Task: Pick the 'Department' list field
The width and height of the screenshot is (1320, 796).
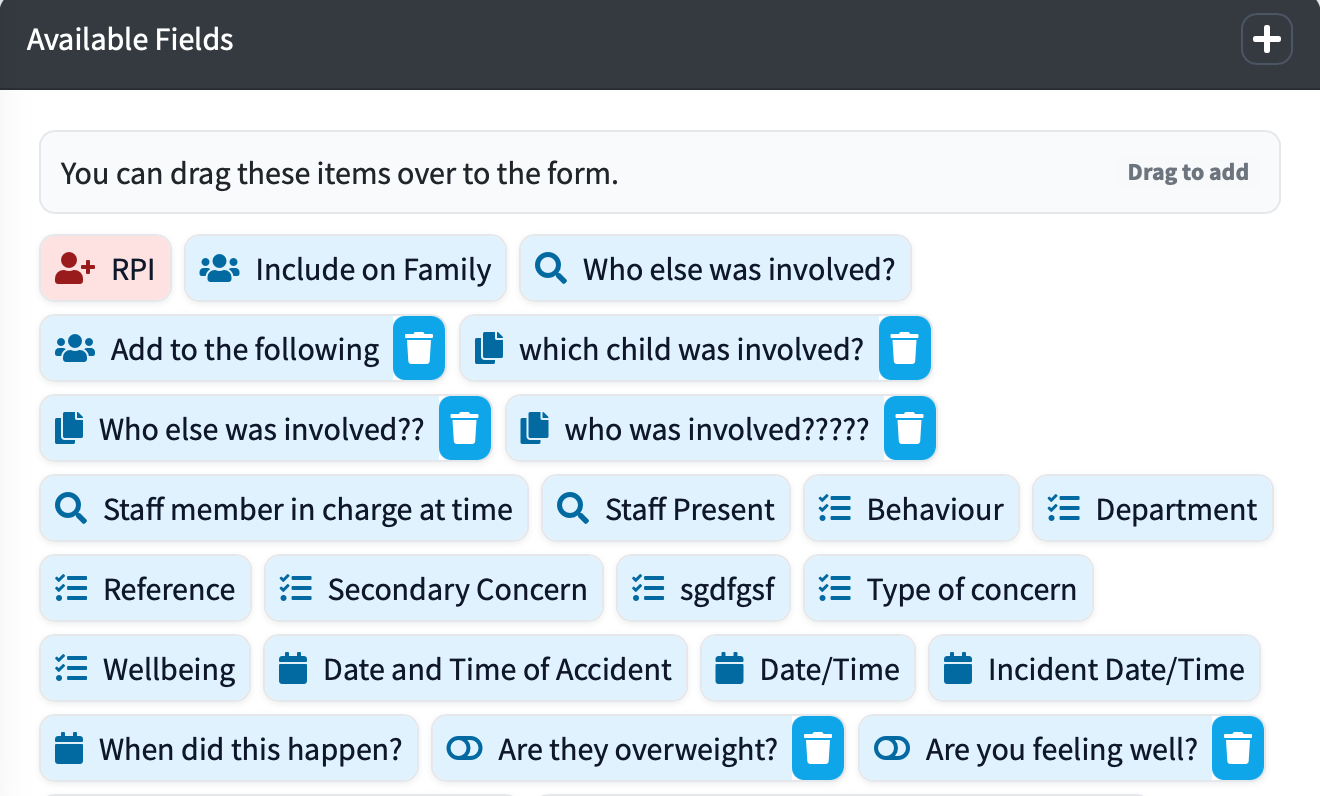Action: click(1153, 509)
